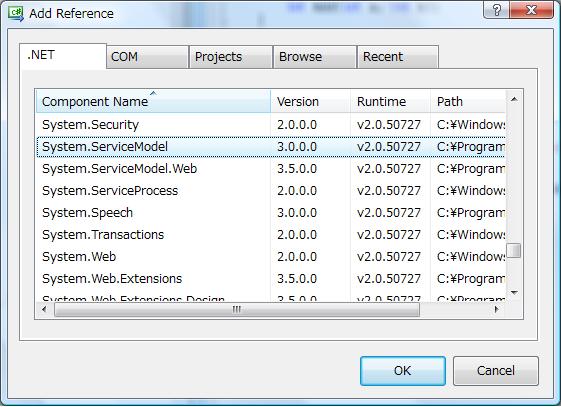The width and height of the screenshot is (561, 407).
Task: Click the horizontal scrollbar right arrow
Action: point(497,309)
